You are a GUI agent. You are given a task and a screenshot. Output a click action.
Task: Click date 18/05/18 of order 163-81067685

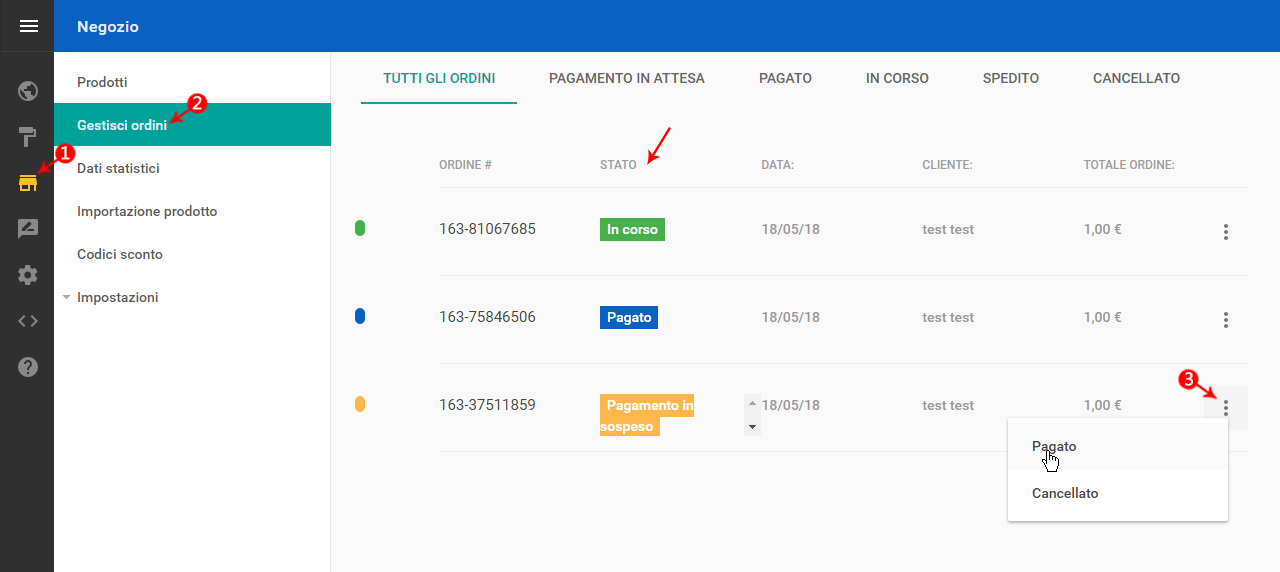point(791,229)
